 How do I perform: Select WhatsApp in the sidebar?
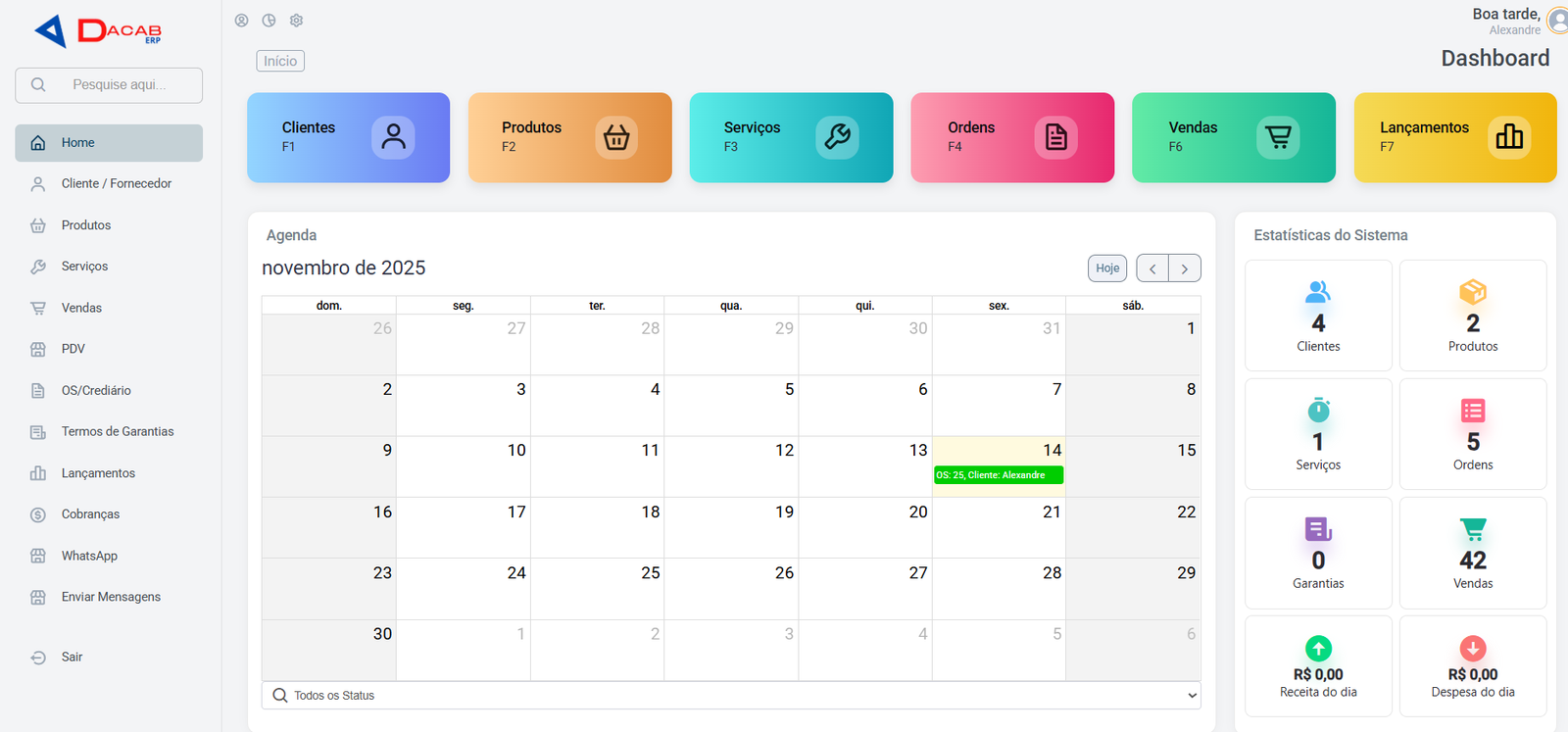[x=89, y=556]
